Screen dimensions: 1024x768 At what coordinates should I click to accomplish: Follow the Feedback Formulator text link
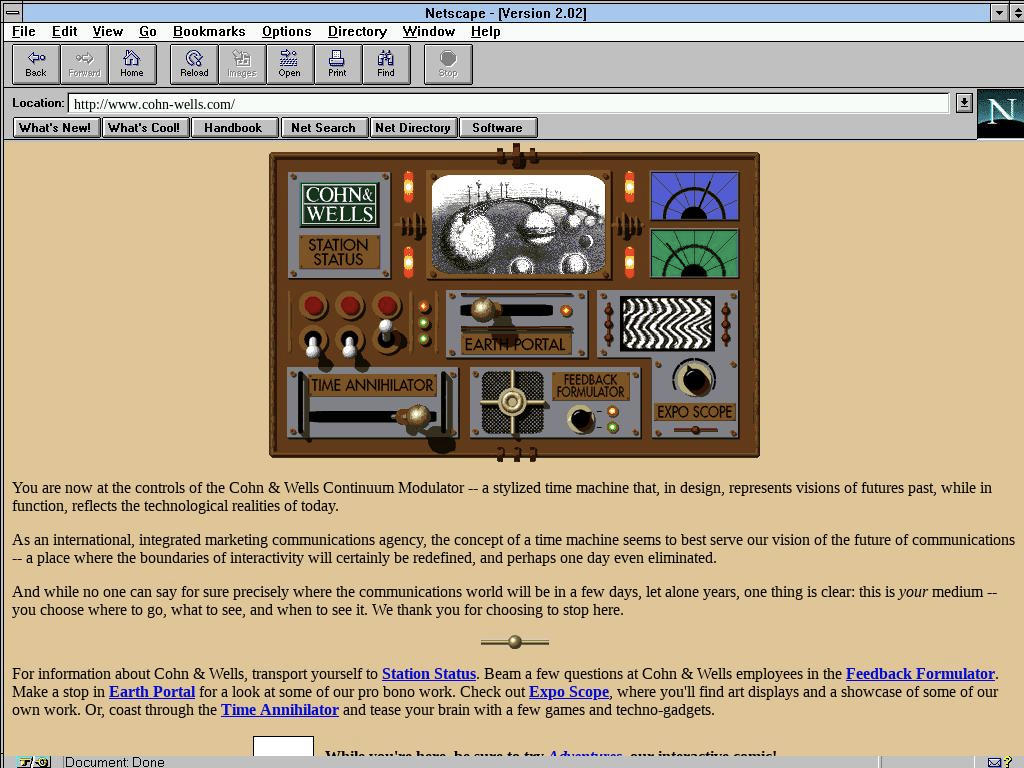point(920,674)
